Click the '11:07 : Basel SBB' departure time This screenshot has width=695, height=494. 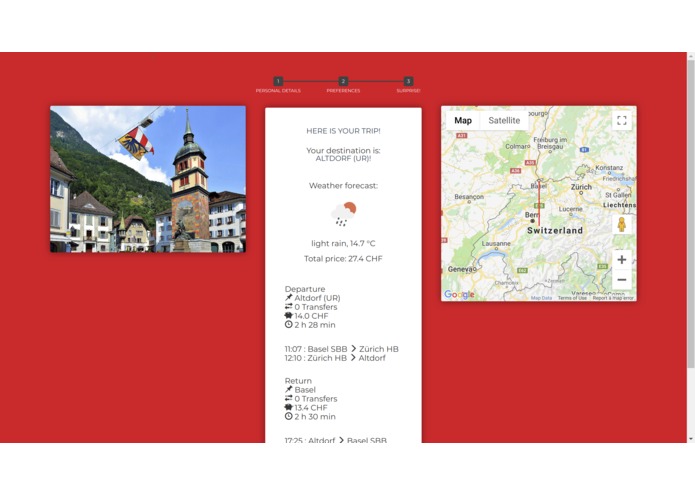pos(316,349)
